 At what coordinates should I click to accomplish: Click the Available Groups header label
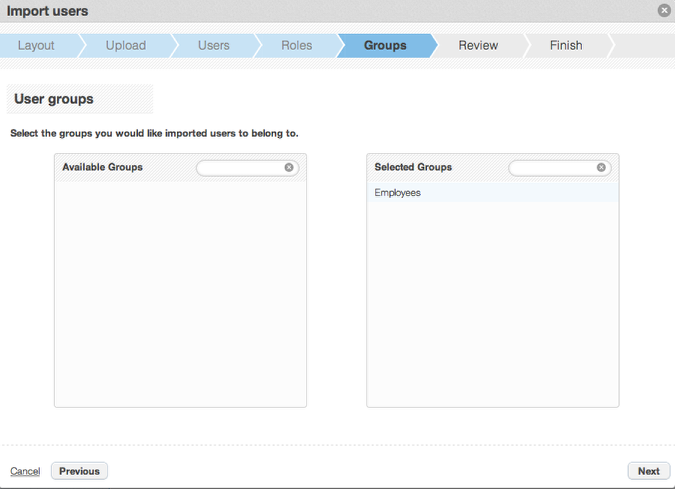click(102, 167)
